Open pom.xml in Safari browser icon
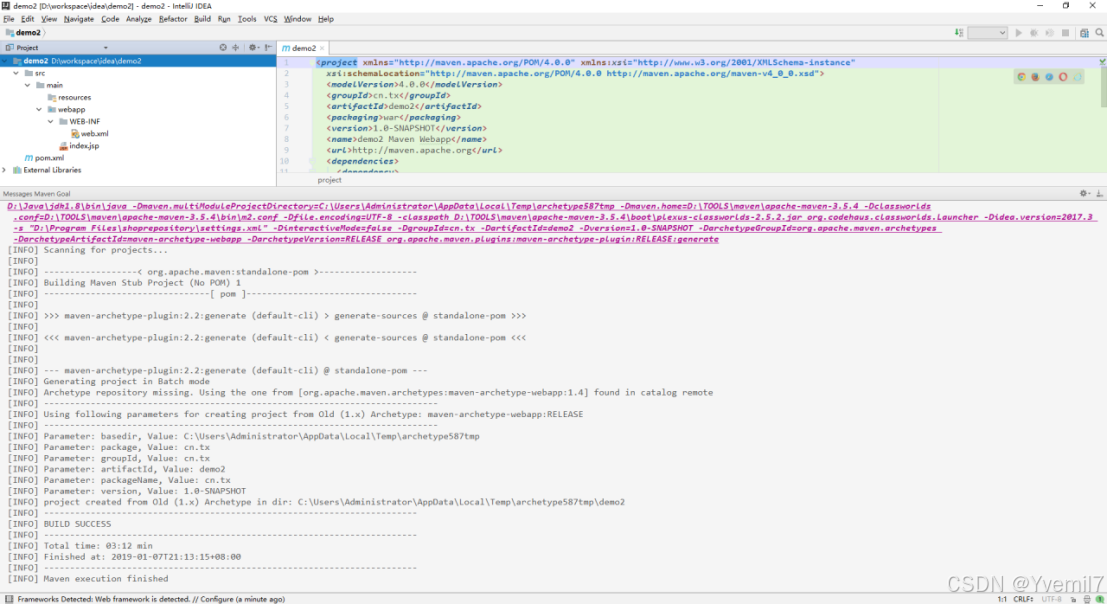This screenshot has height=604, width=1108. pos(1049,77)
